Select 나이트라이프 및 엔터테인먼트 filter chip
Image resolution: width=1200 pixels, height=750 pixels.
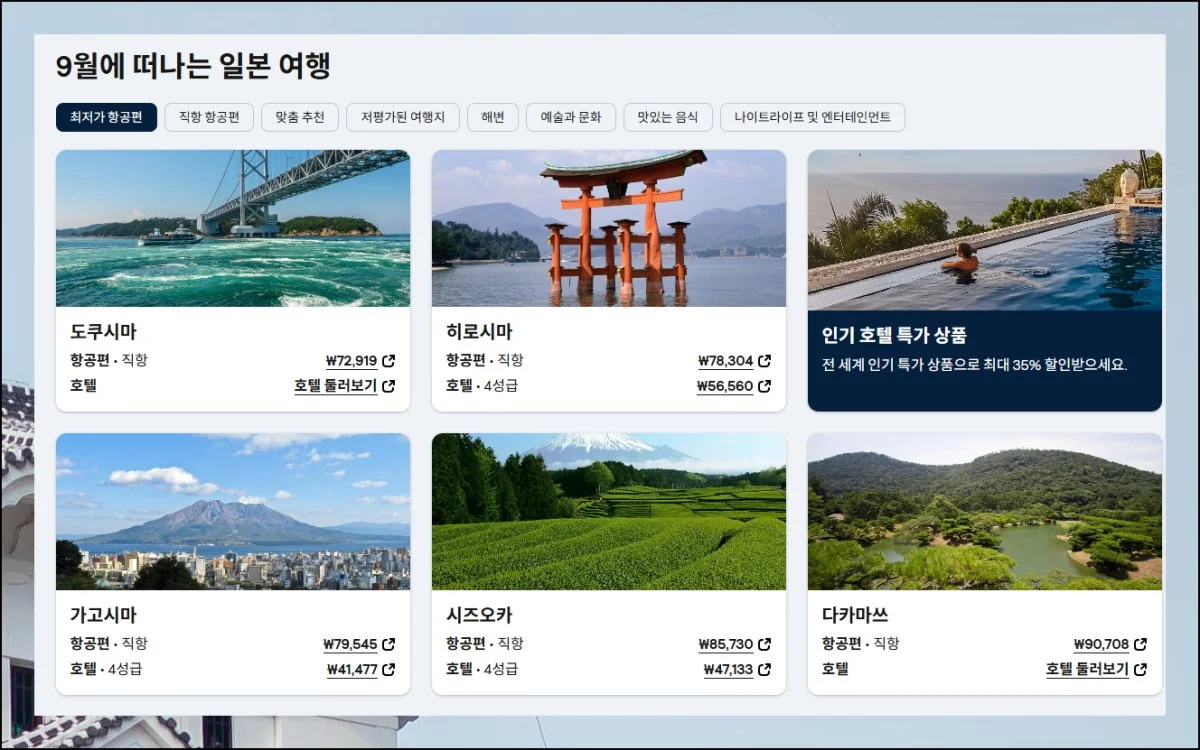tap(812, 117)
